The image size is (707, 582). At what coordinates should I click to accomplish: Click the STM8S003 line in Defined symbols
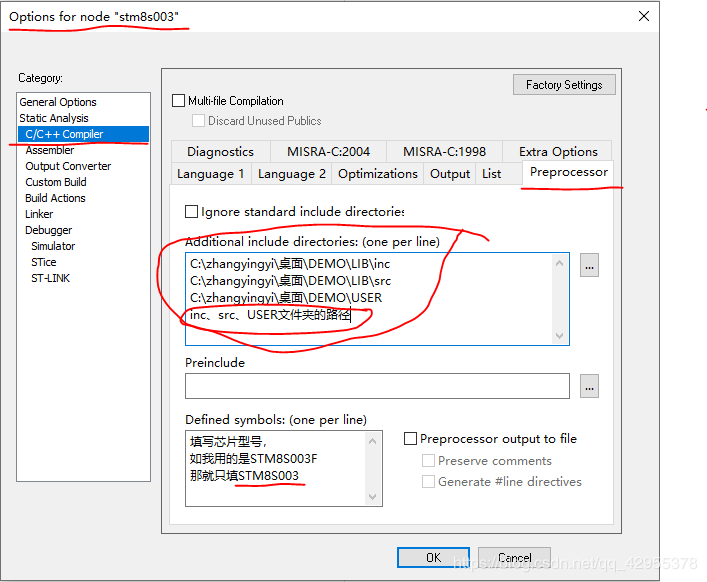(244, 476)
